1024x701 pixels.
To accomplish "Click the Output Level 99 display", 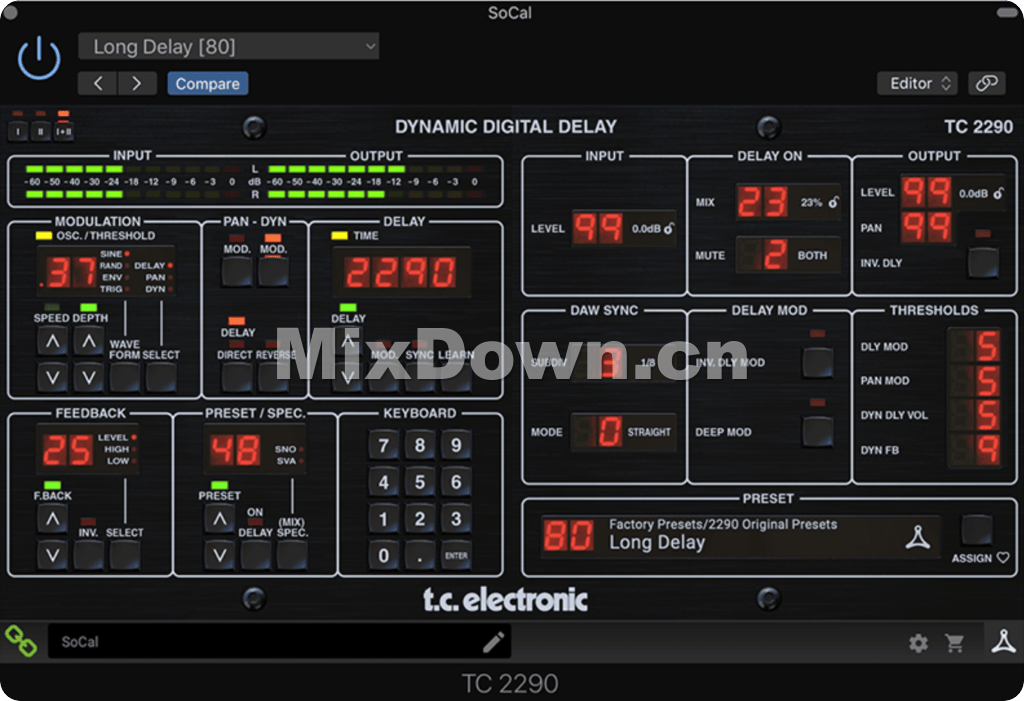I will [x=927, y=193].
